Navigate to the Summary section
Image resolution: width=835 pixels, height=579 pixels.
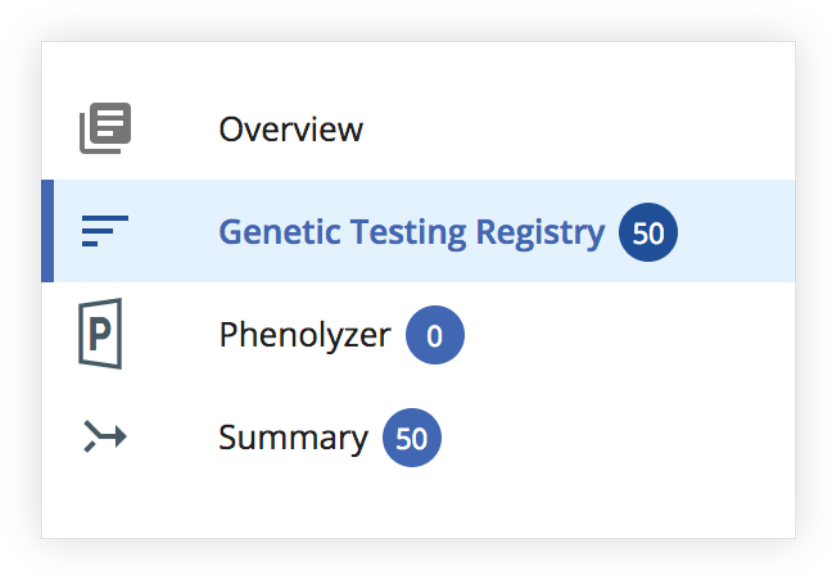(x=292, y=437)
